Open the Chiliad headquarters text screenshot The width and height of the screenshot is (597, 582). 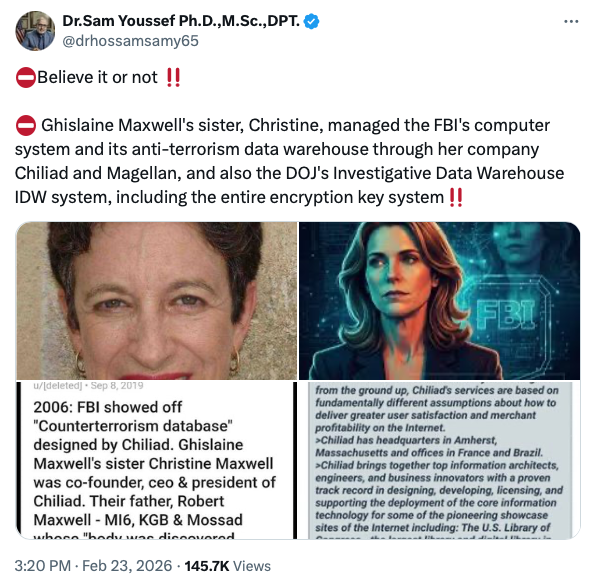(439, 460)
